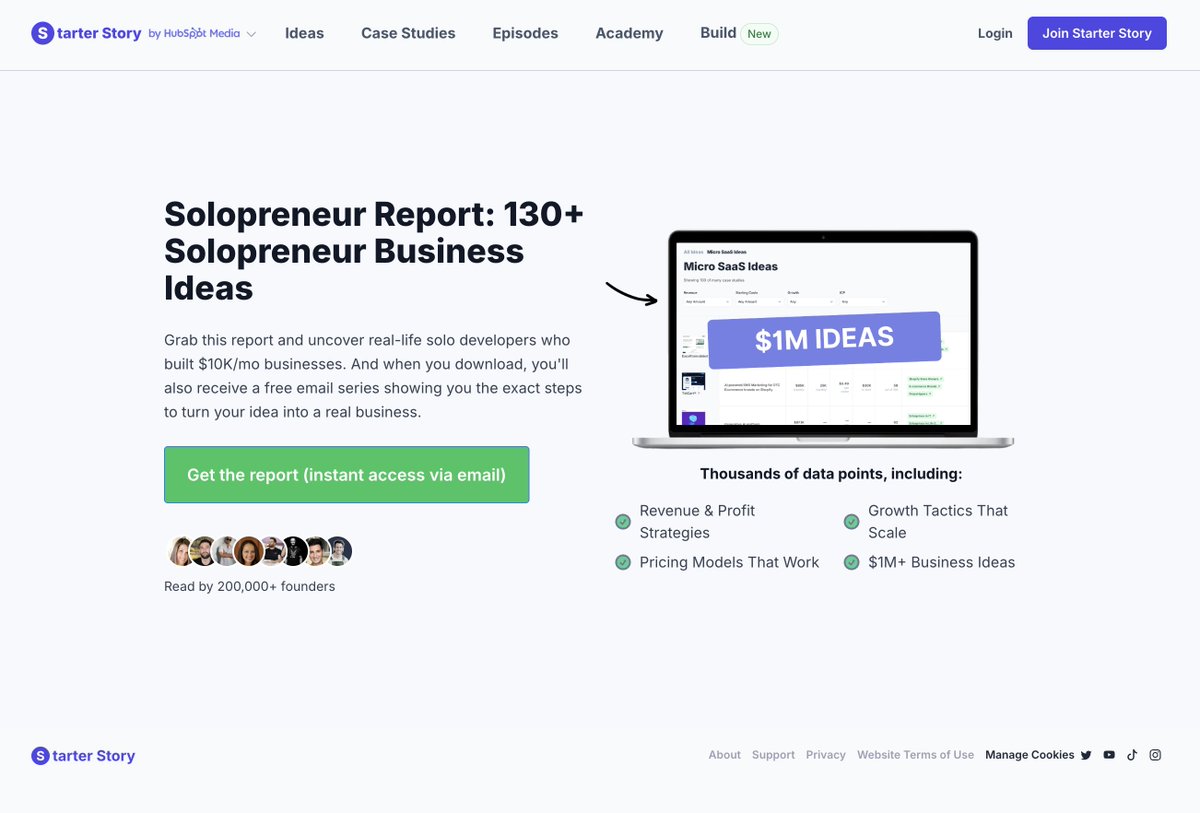Image resolution: width=1200 pixels, height=813 pixels.
Task: Click Manage Cookies in the footer
Action: (x=1030, y=755)
